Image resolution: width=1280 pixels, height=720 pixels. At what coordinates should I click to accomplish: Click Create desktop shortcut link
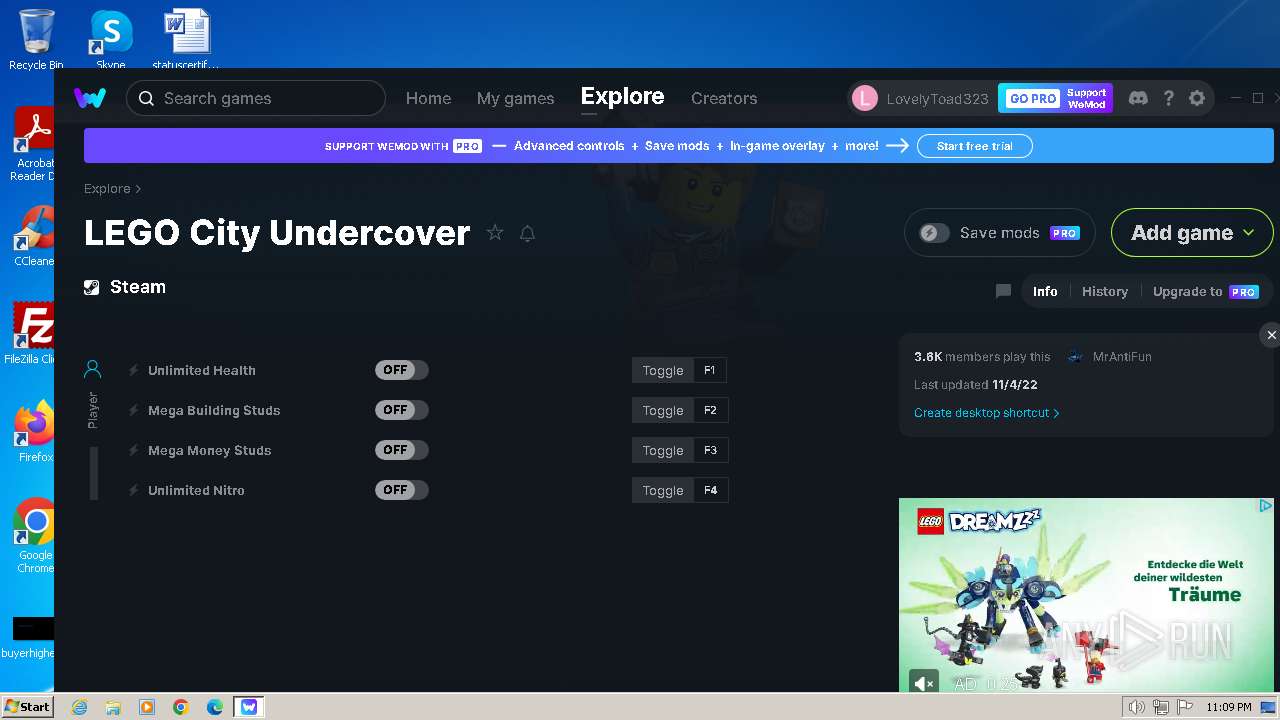(986, 412)
